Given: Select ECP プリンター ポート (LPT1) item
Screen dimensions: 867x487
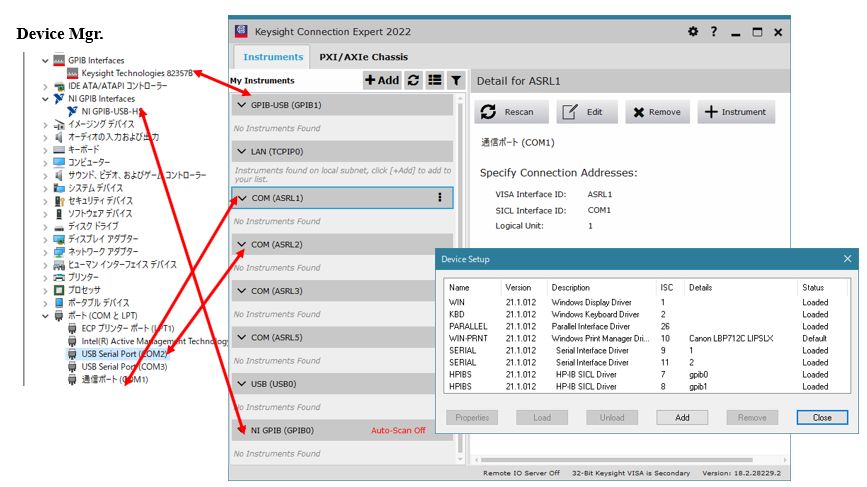Looking at the screenshot, I should click(x=128, y=328).
